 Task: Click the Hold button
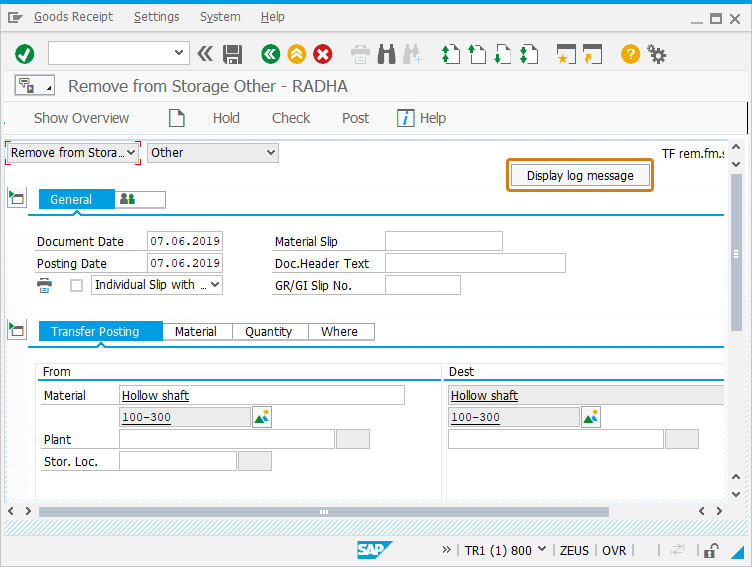[x=226, y=118]
